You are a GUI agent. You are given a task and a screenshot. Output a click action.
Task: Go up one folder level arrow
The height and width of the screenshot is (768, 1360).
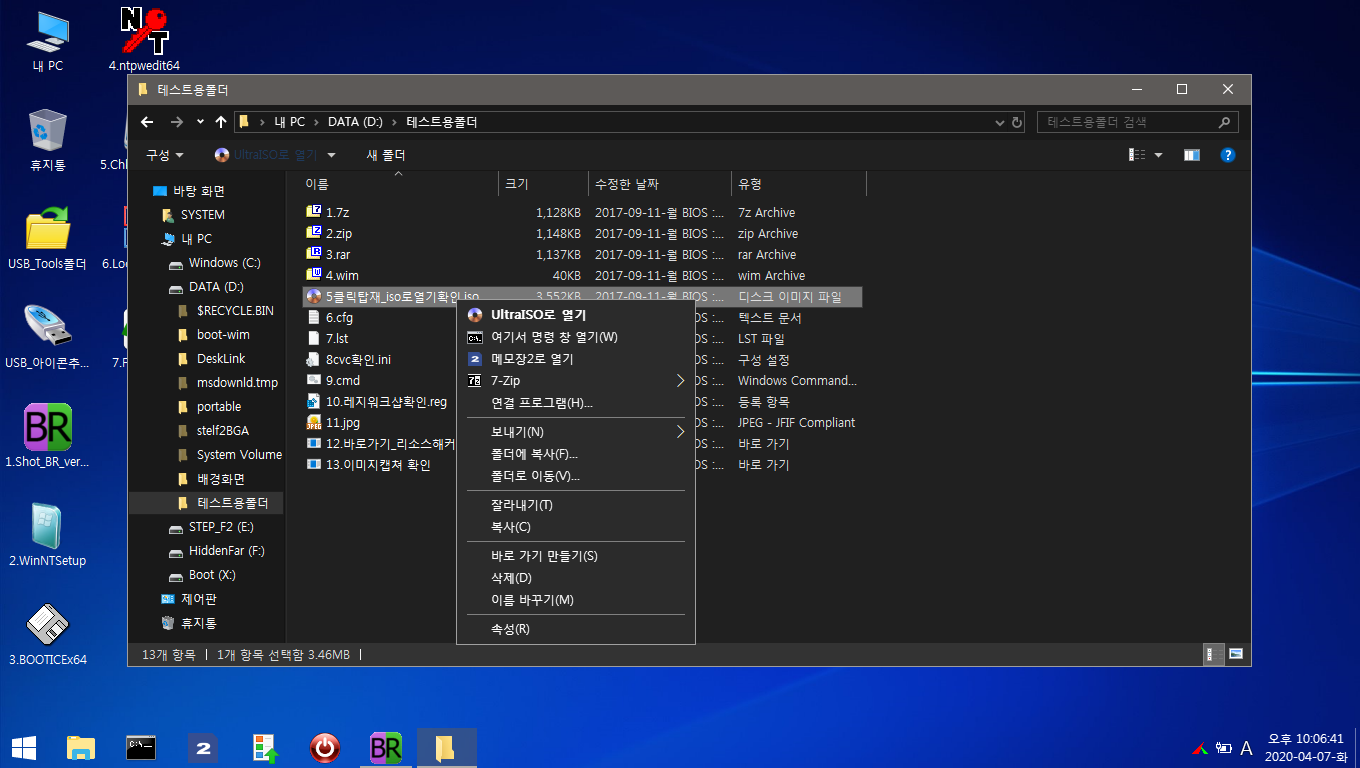pyautogui.click(x=220, y=122)
